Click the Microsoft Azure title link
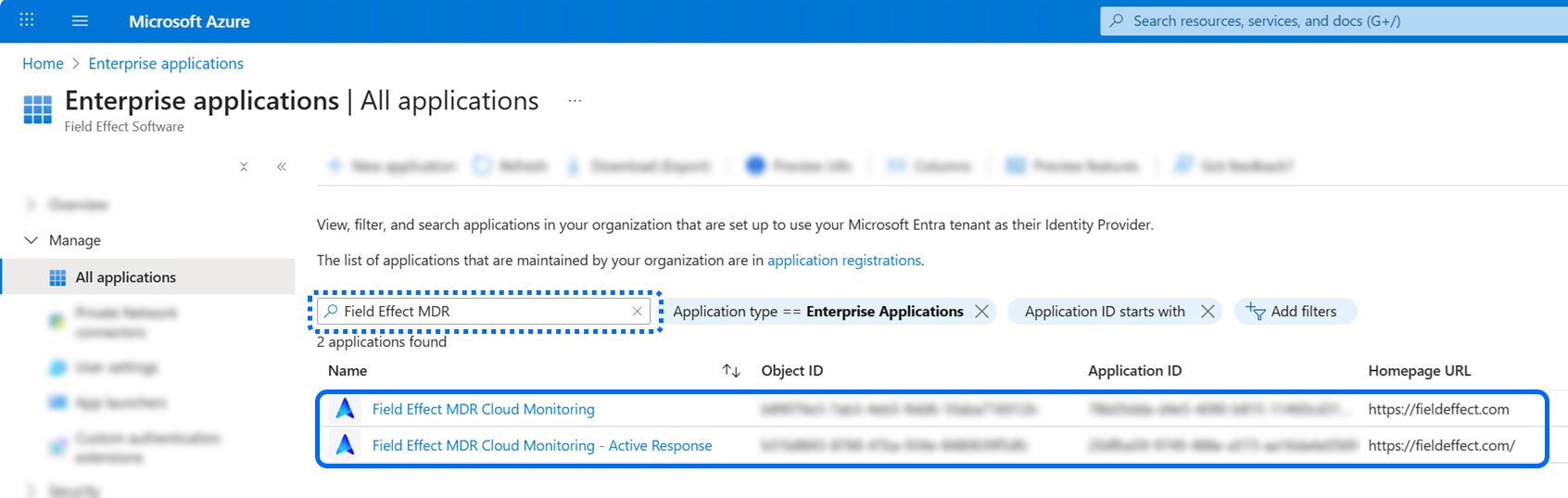This screenshot has height=498, width=1568. (189, 21)
